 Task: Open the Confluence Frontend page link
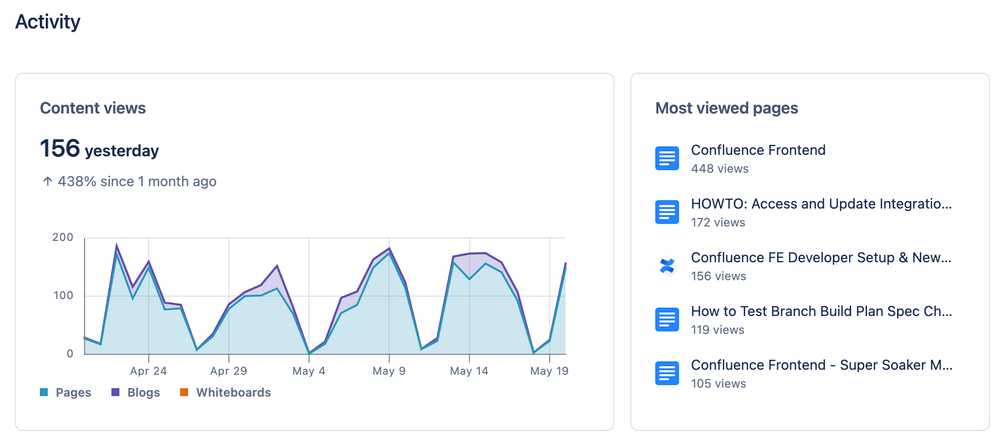point(758,150)
